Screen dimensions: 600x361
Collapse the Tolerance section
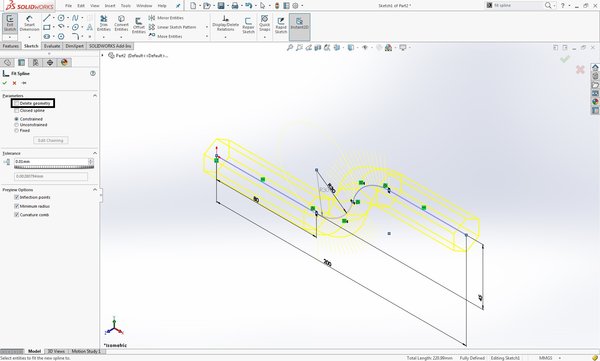[x=95, y=153]
